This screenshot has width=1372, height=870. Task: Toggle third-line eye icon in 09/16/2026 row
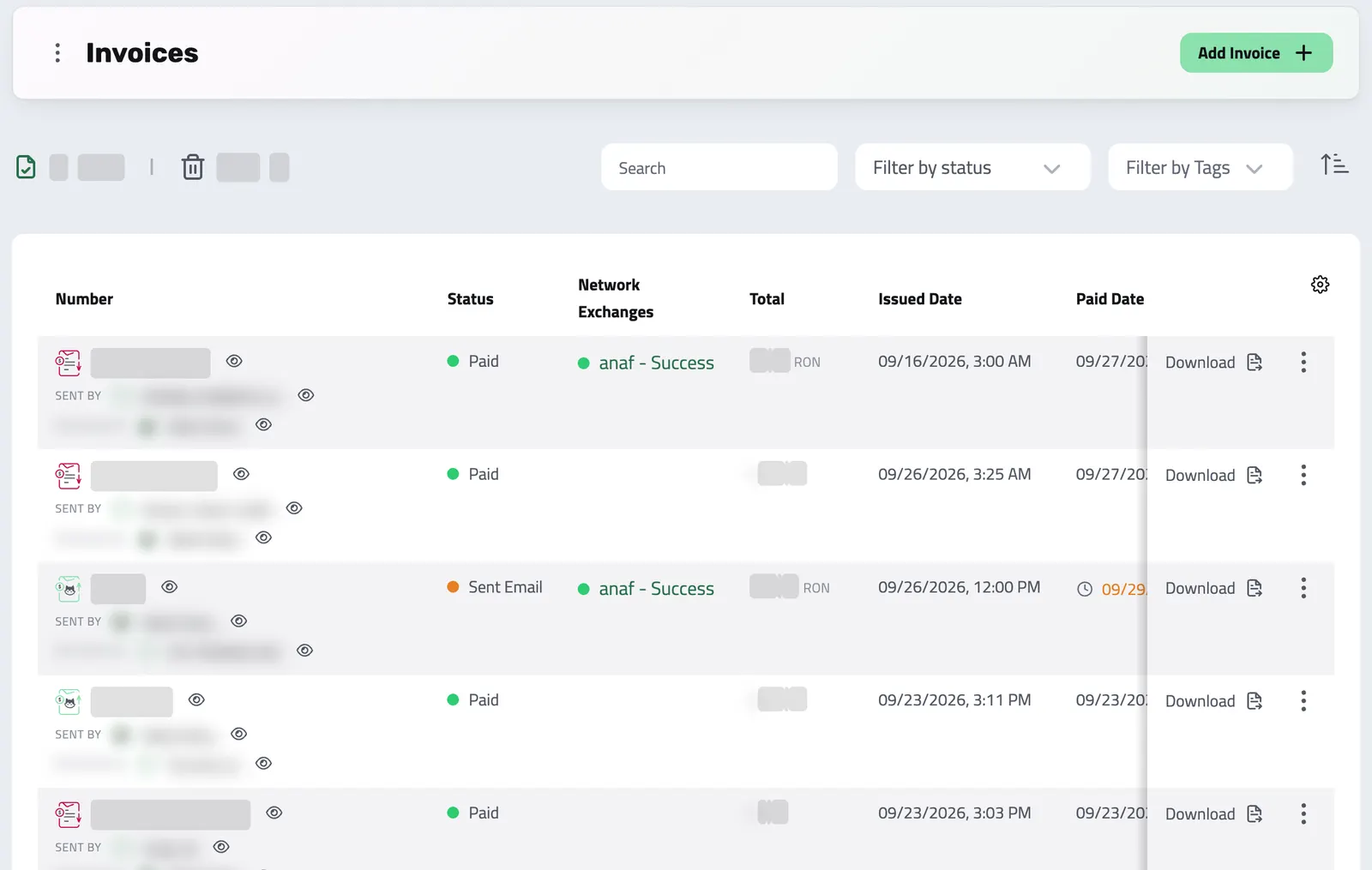(x=264, y=425)
